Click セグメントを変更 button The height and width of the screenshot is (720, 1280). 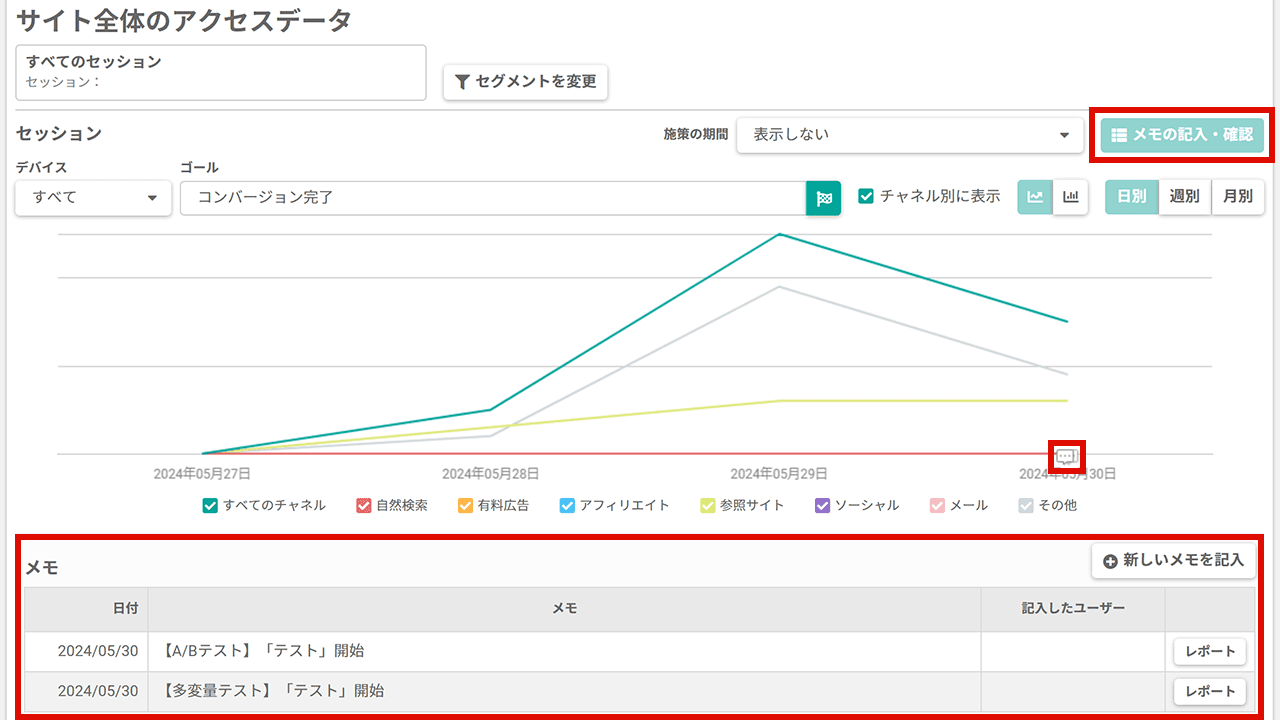[x=525, y=82]
